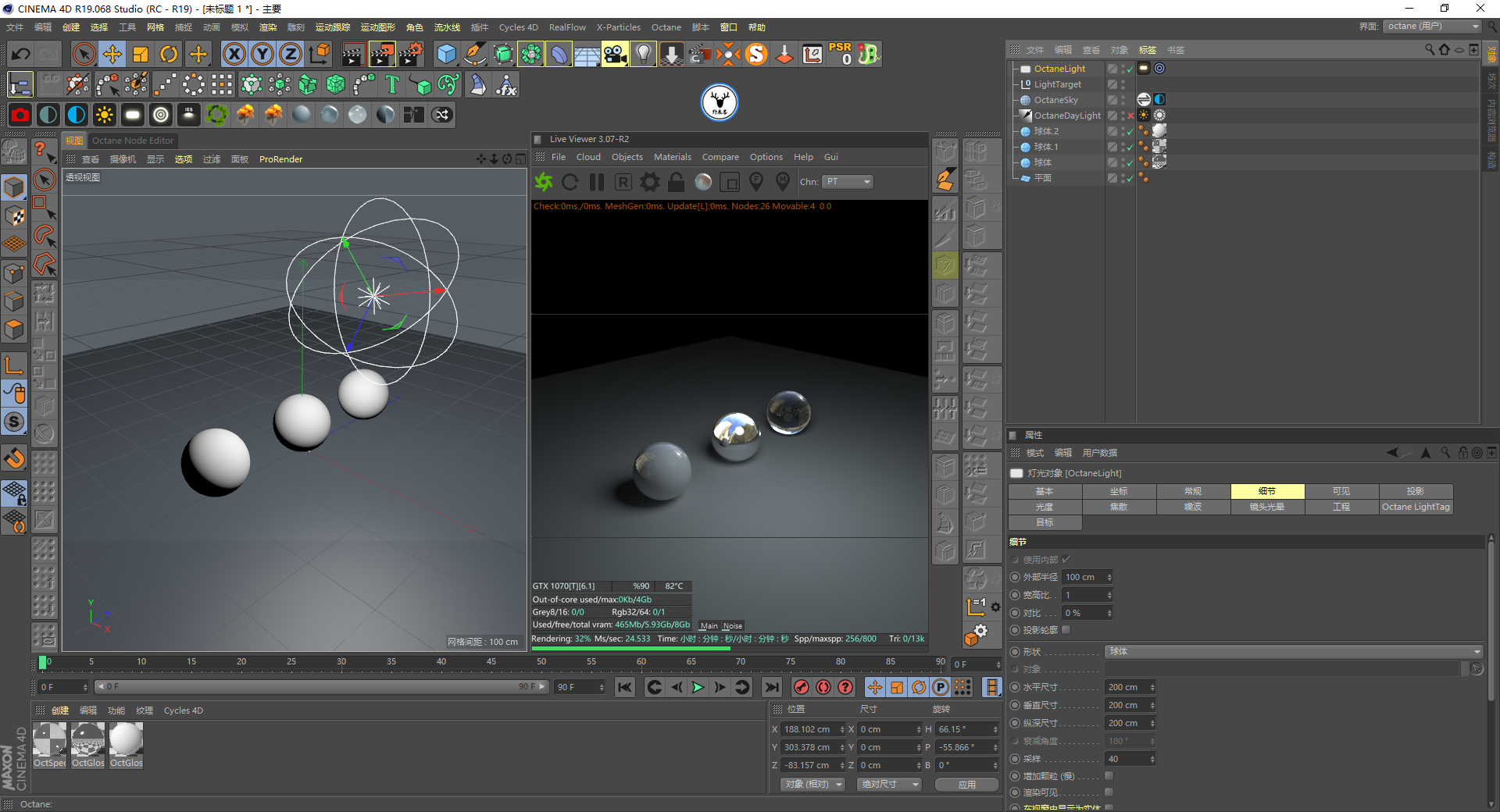1500x812 pixels.
Task: Go to the start of the timeline
Action: click(624, 687)
